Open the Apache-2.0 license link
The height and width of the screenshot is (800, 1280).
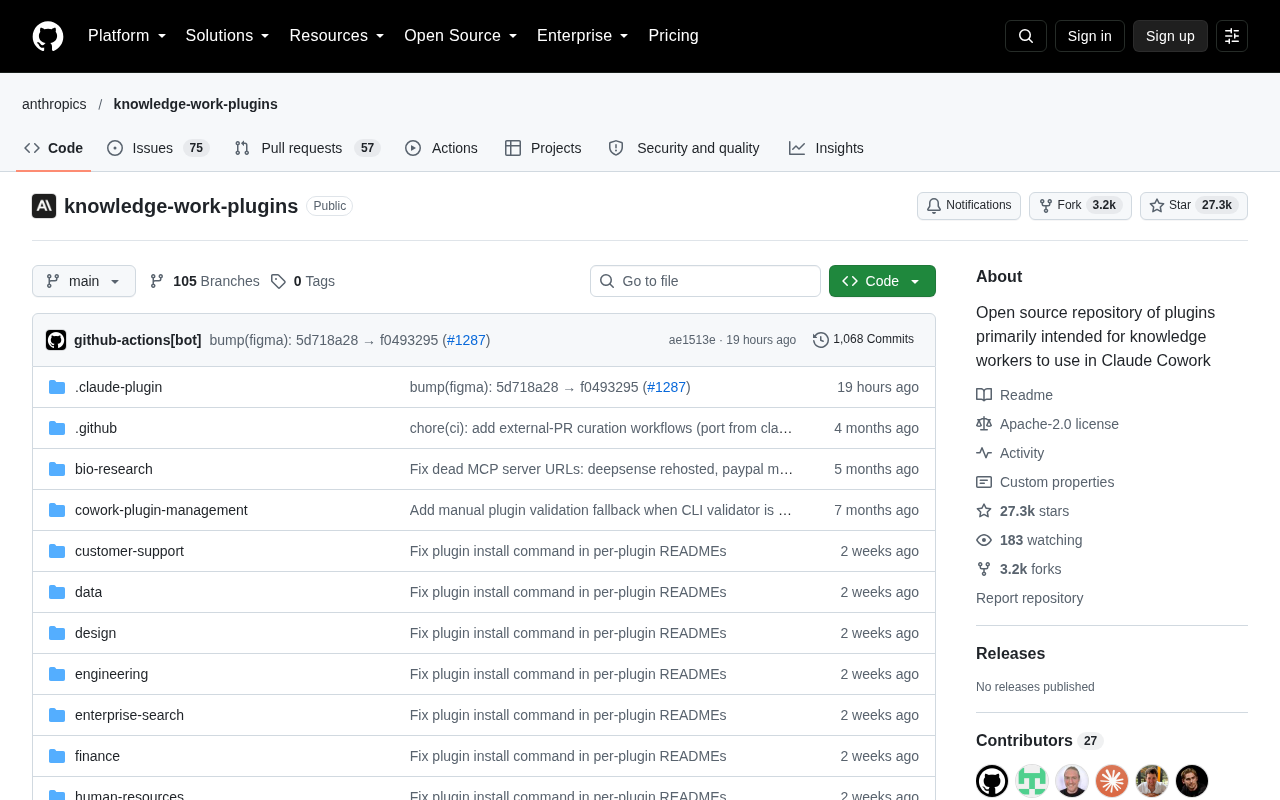coord(1059,424)
